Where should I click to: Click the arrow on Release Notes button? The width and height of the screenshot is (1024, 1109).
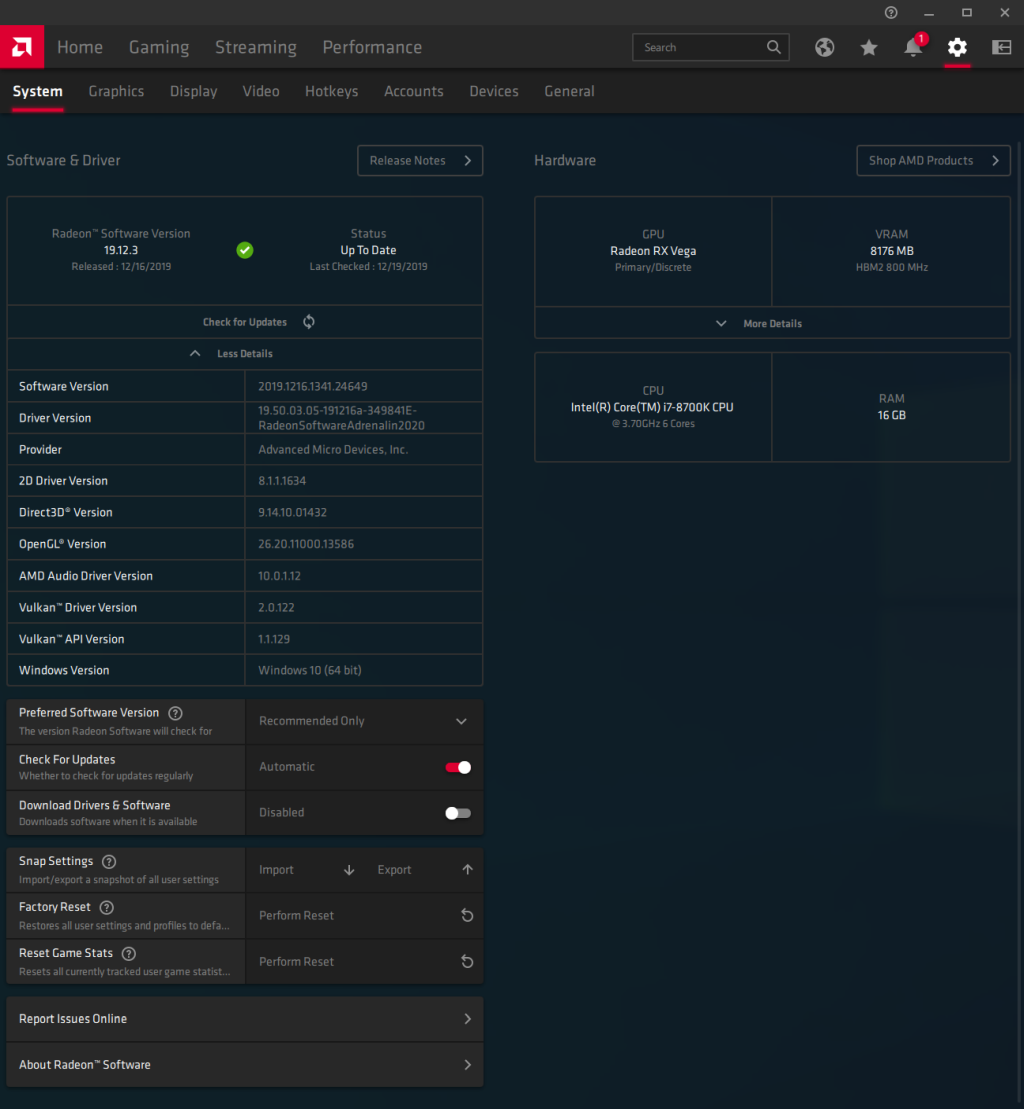(467, 161)
